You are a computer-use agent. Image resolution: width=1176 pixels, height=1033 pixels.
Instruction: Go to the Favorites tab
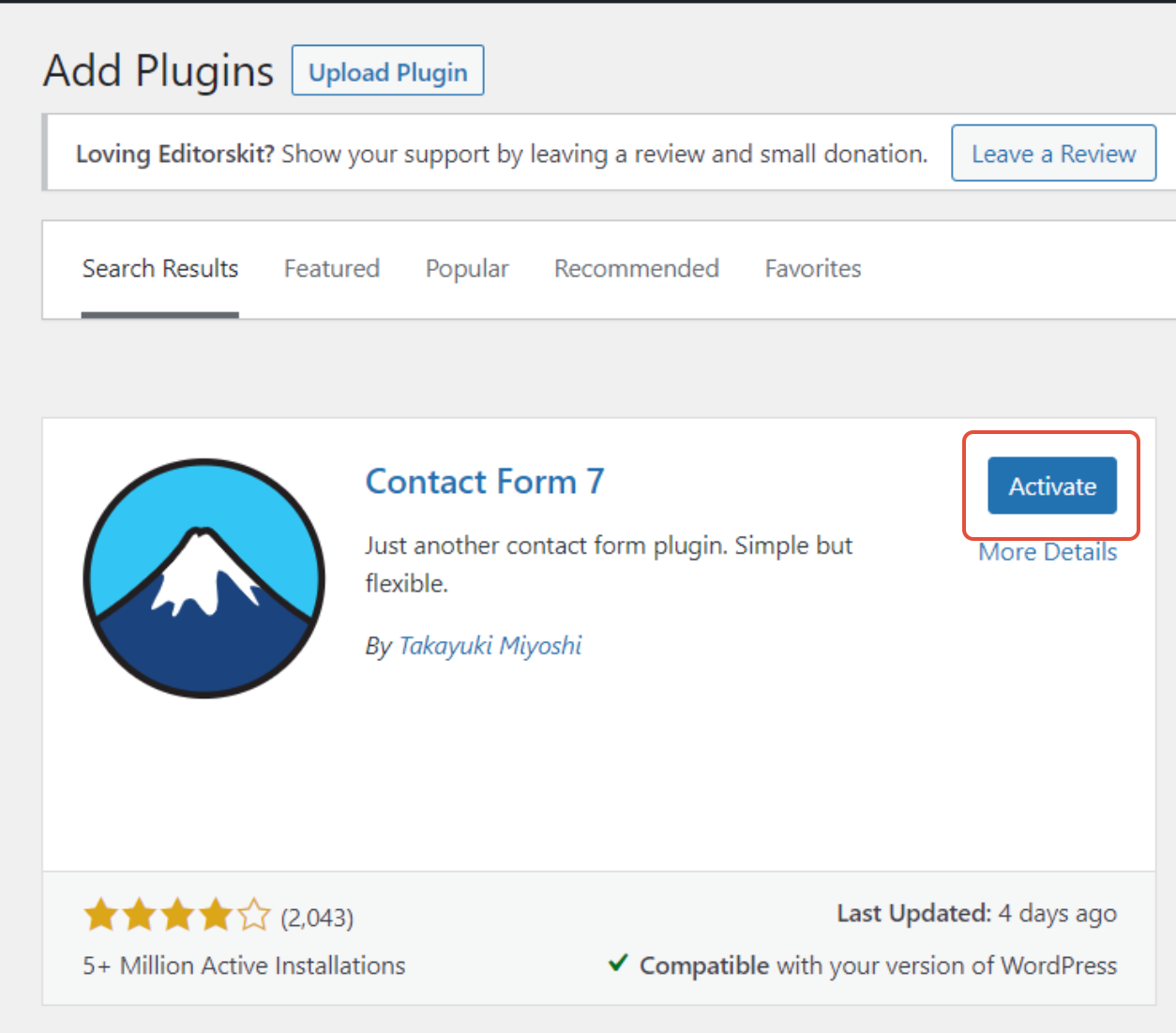coord(813,269)
